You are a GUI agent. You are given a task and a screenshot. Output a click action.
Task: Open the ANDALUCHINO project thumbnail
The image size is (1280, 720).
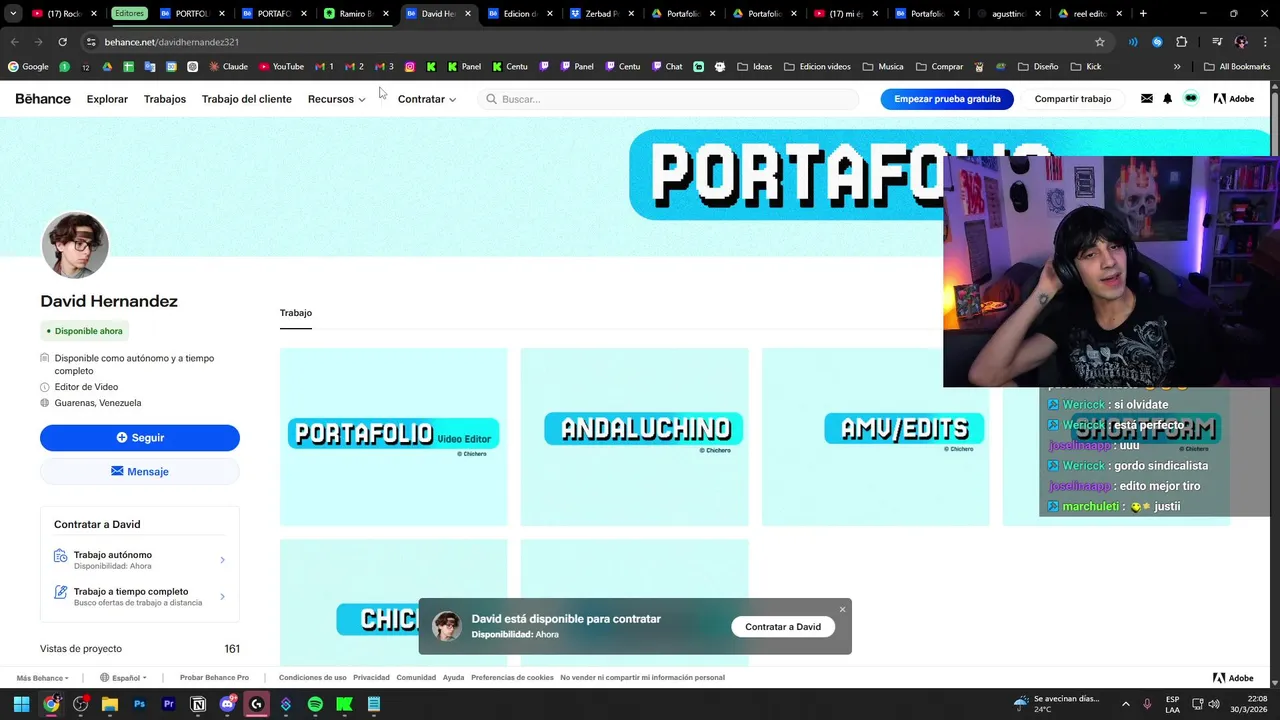tap(635, 437)
